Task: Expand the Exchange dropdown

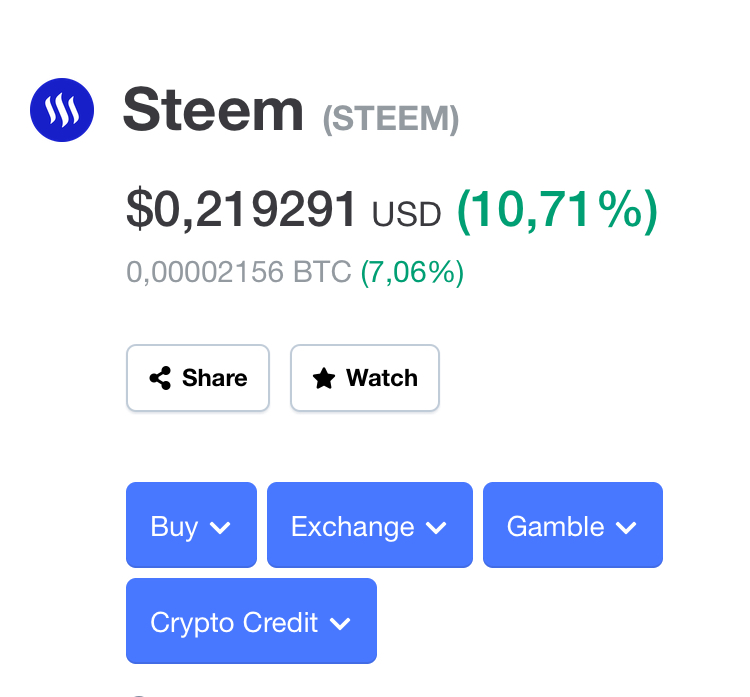Action: click(x=370, y=525)
